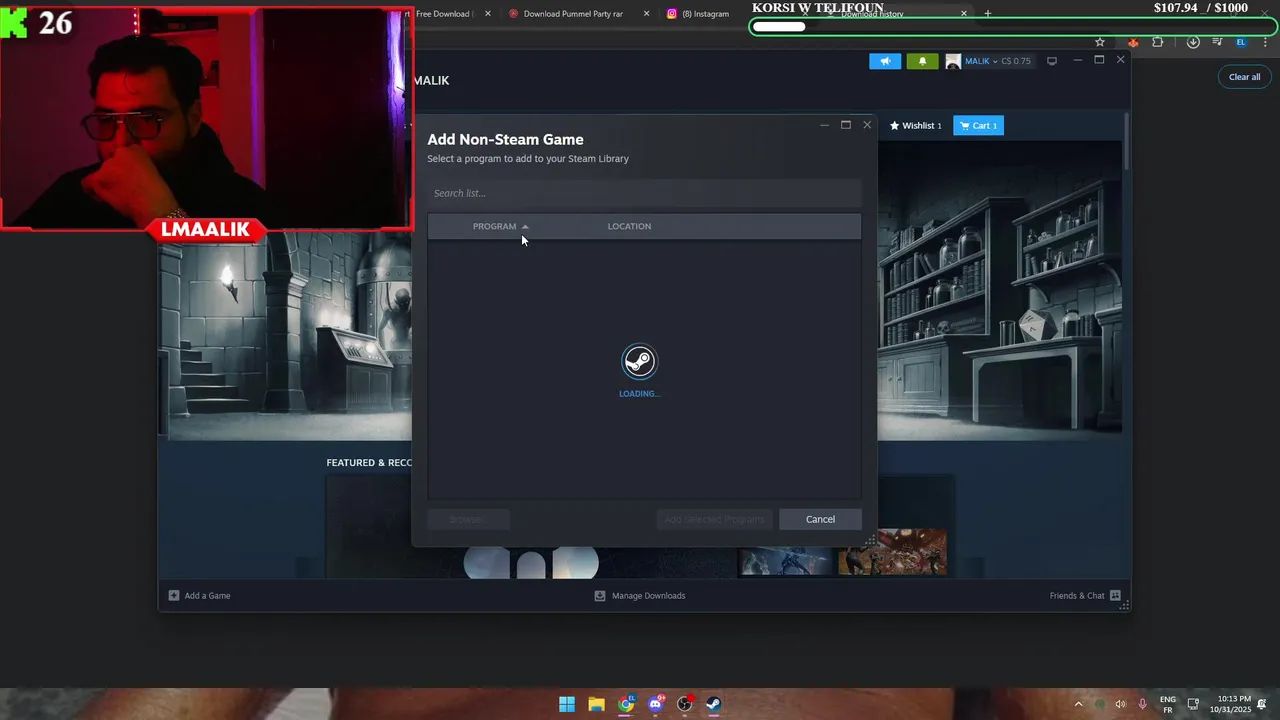
Task: Open the EL browser profile icon
Action: 1241,42
